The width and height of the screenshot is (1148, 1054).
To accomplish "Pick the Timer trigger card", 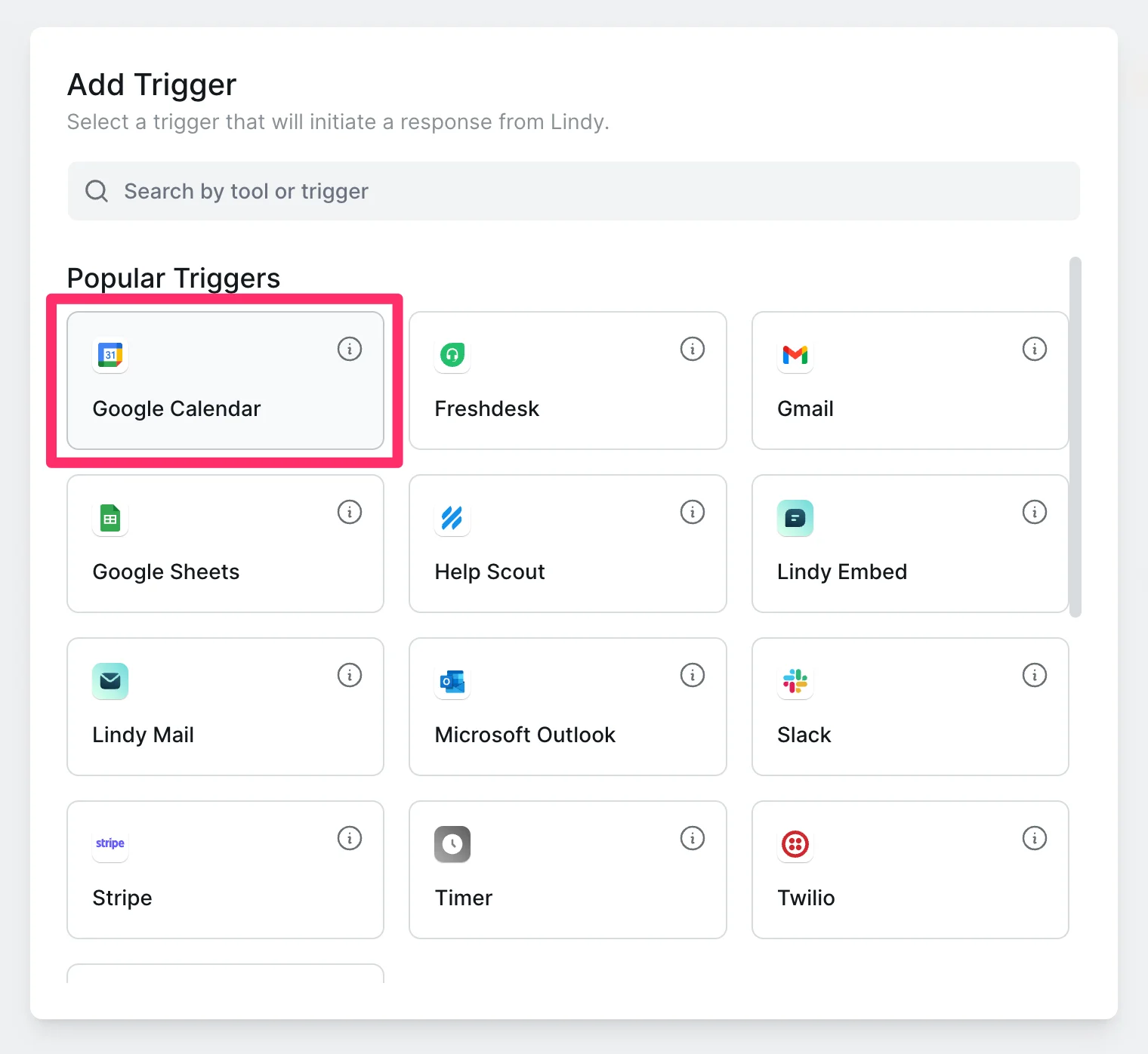I will (x=568, y=870).
